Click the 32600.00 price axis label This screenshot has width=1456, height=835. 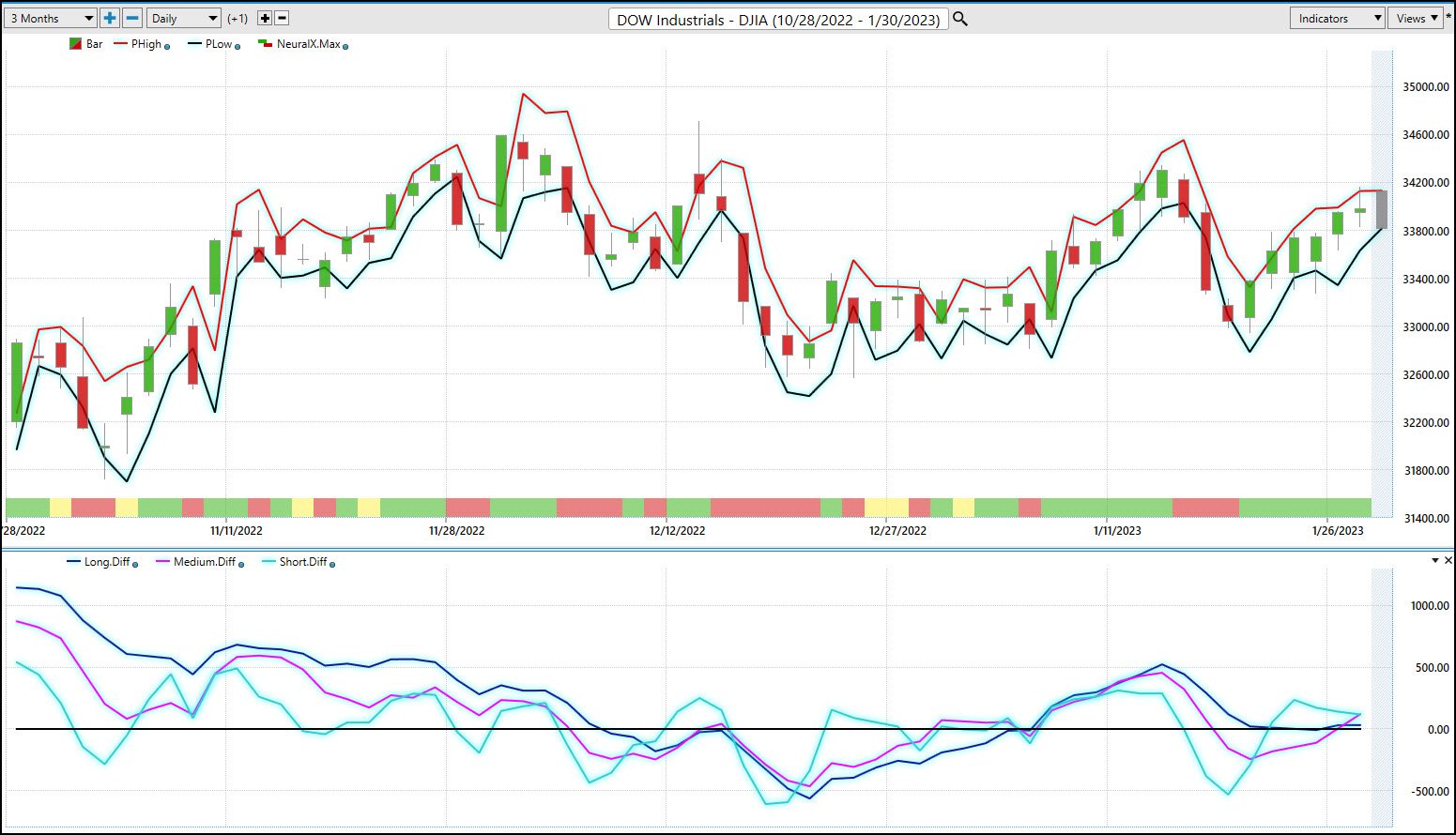point(1426,375)
